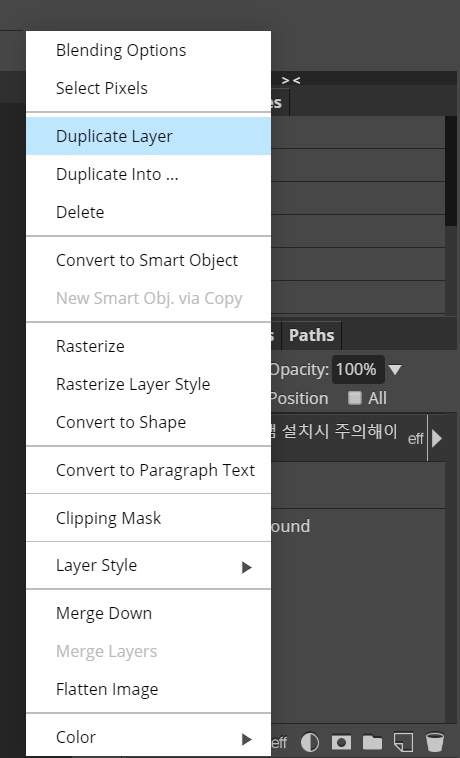
Task: Select Convert to Smart Object
Action: click(x=148, y=260)
